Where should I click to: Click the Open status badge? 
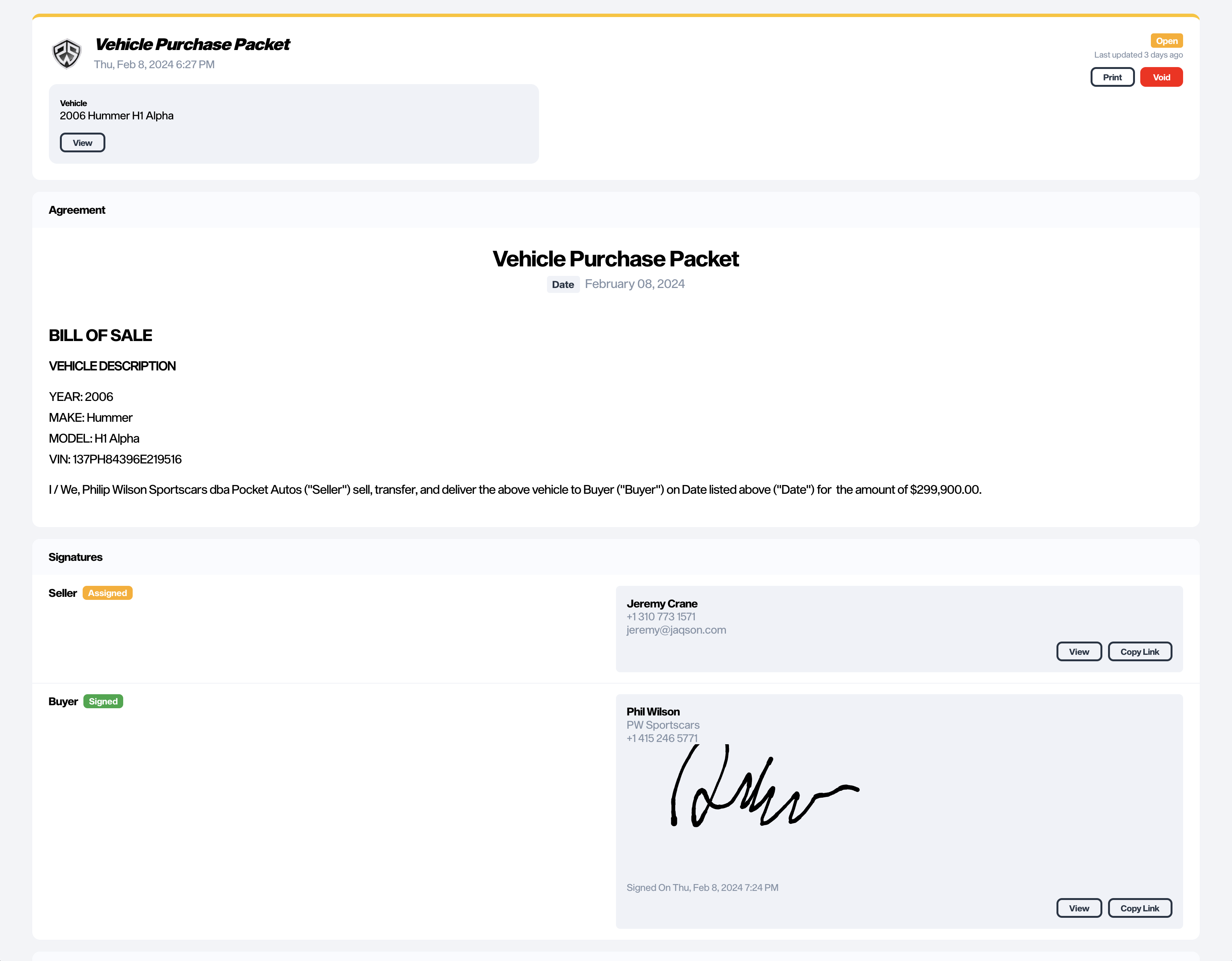[1166, 41]
